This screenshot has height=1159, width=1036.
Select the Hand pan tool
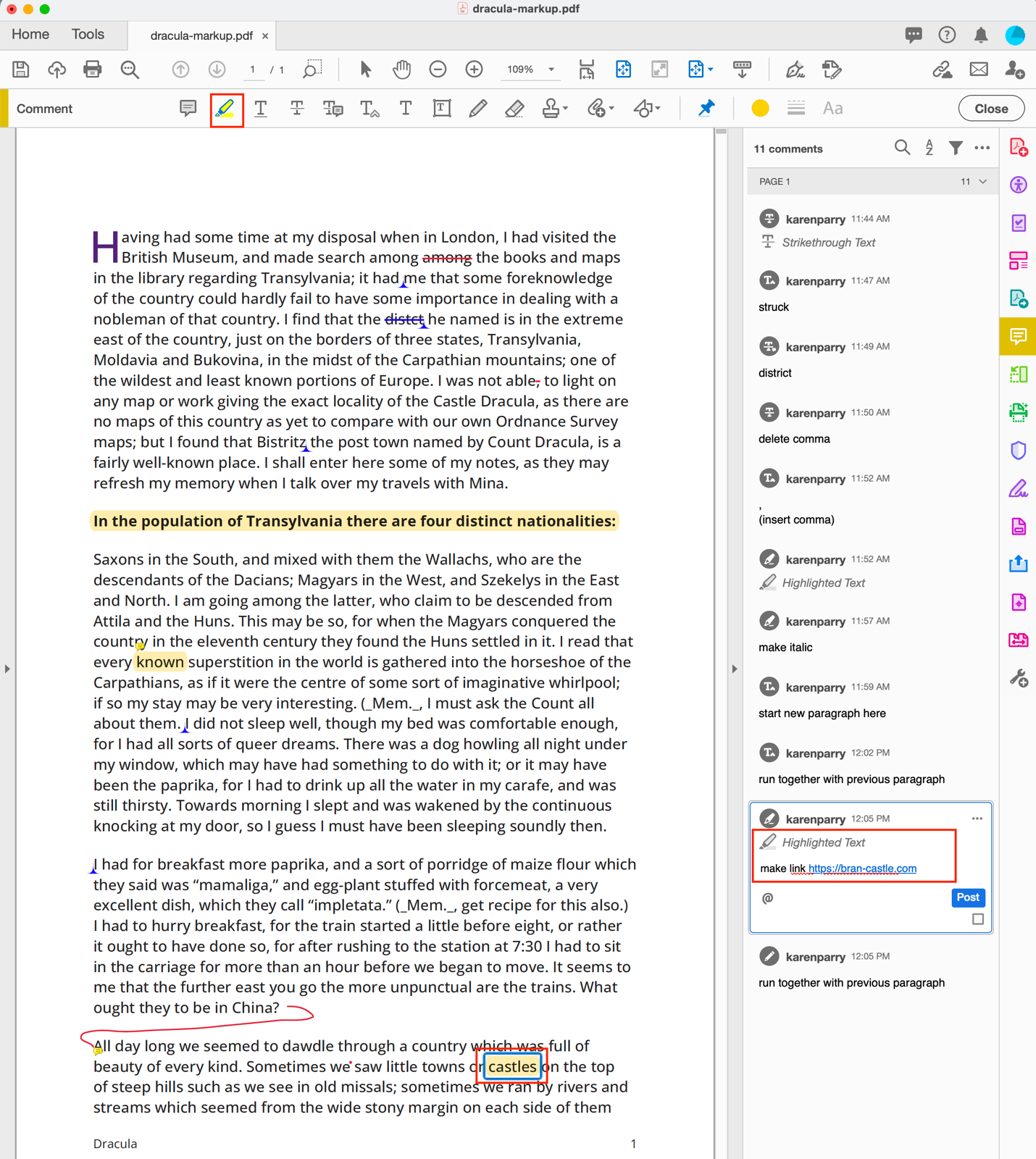click(x=401, y=70)
